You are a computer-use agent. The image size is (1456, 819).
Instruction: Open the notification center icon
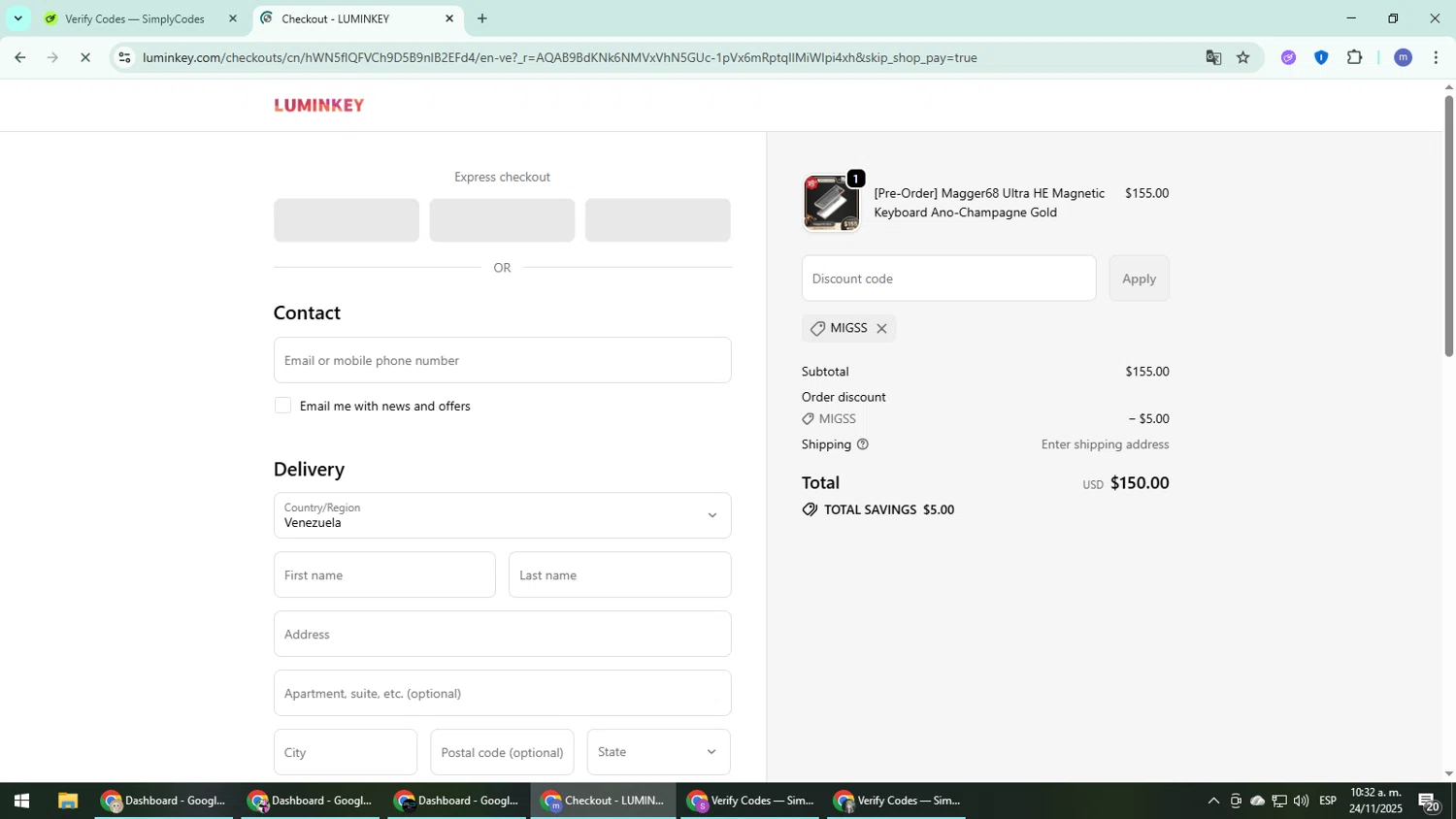1430,802
